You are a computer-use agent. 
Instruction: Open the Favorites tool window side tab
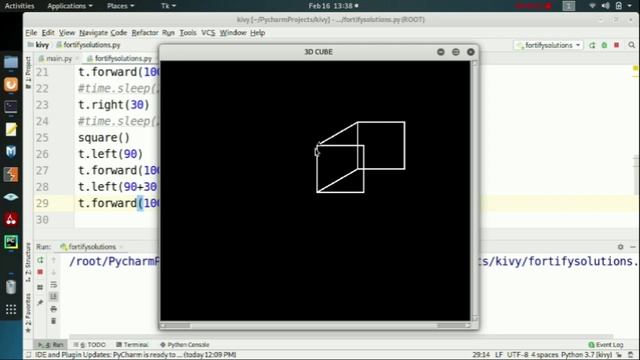click(x=28, y=313)
